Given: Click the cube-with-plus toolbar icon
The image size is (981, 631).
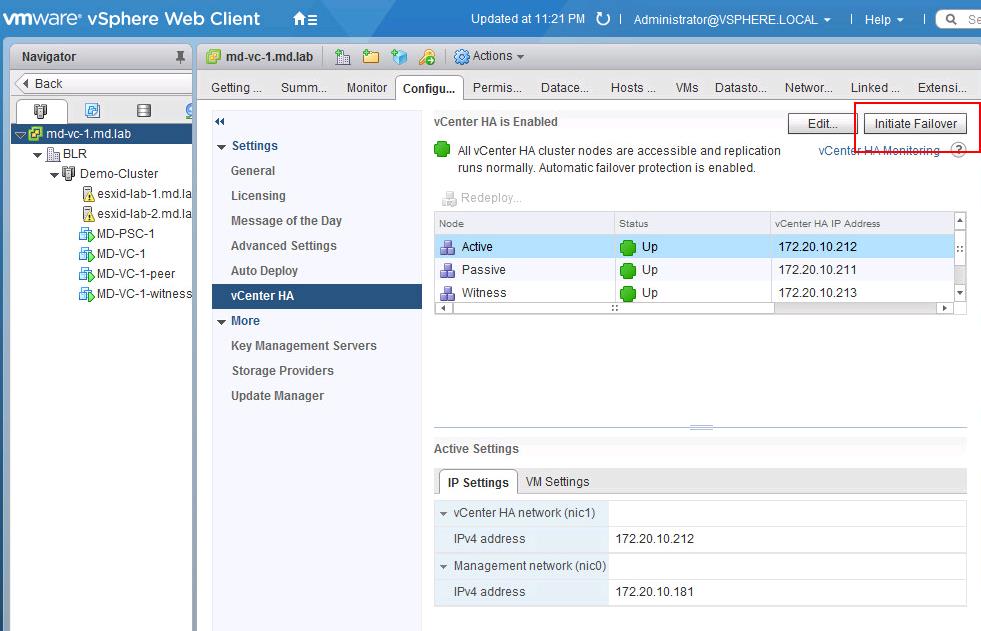Looking at the screenshot, I should tap(399, 57).
